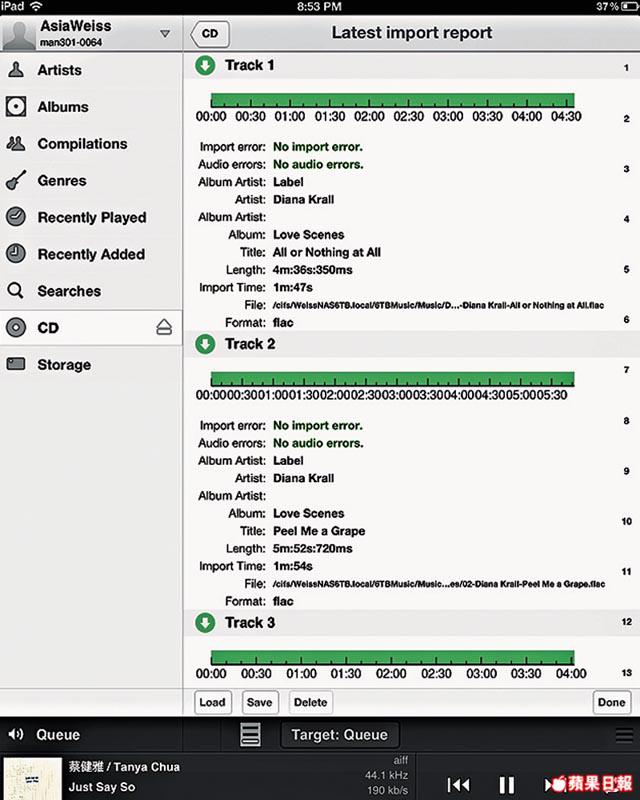The width and height of the screenshot is (640, 800).
Task: Eject the CD using eject icon
Action: (x=164, y=327)
